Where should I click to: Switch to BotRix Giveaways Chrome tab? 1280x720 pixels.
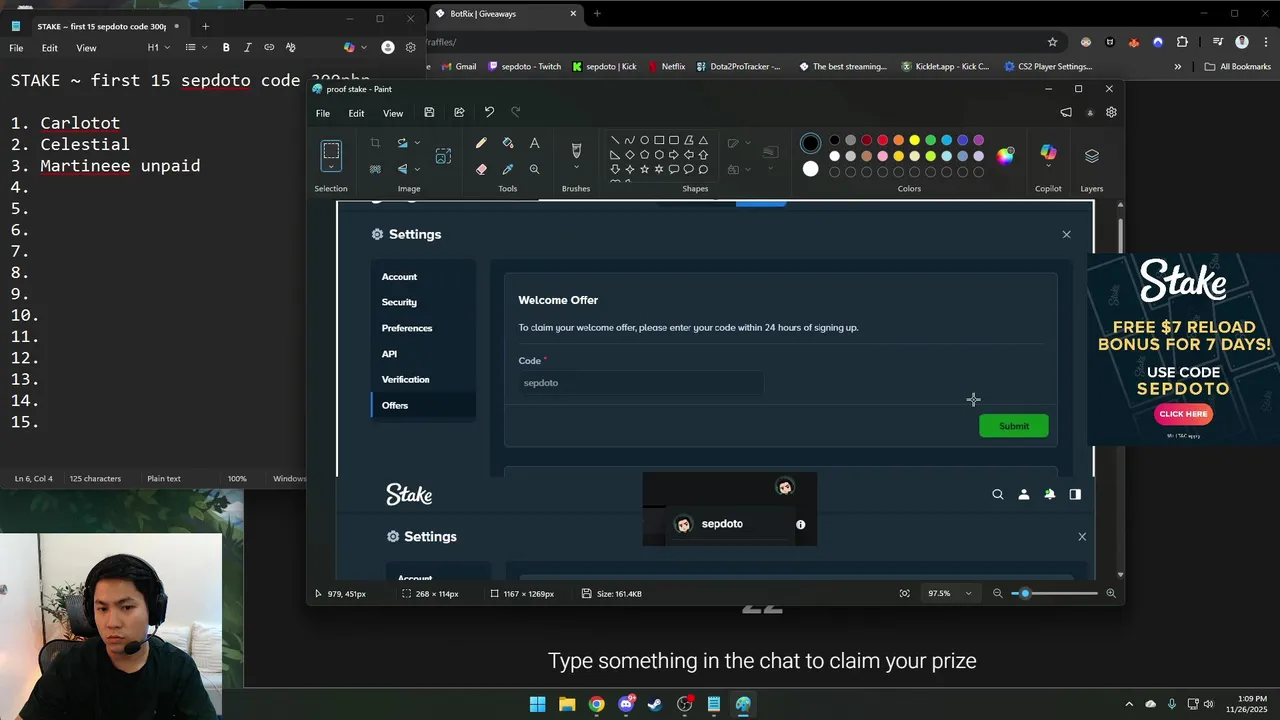pos(505,14)
